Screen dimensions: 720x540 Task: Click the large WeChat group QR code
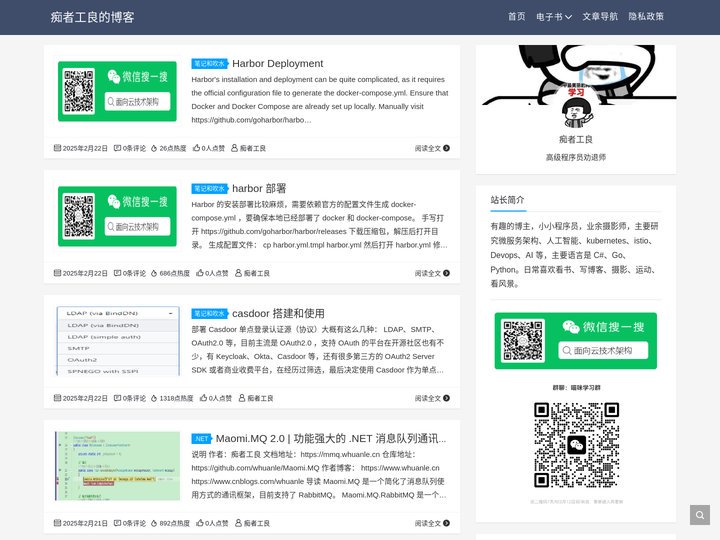pos(576,444)
